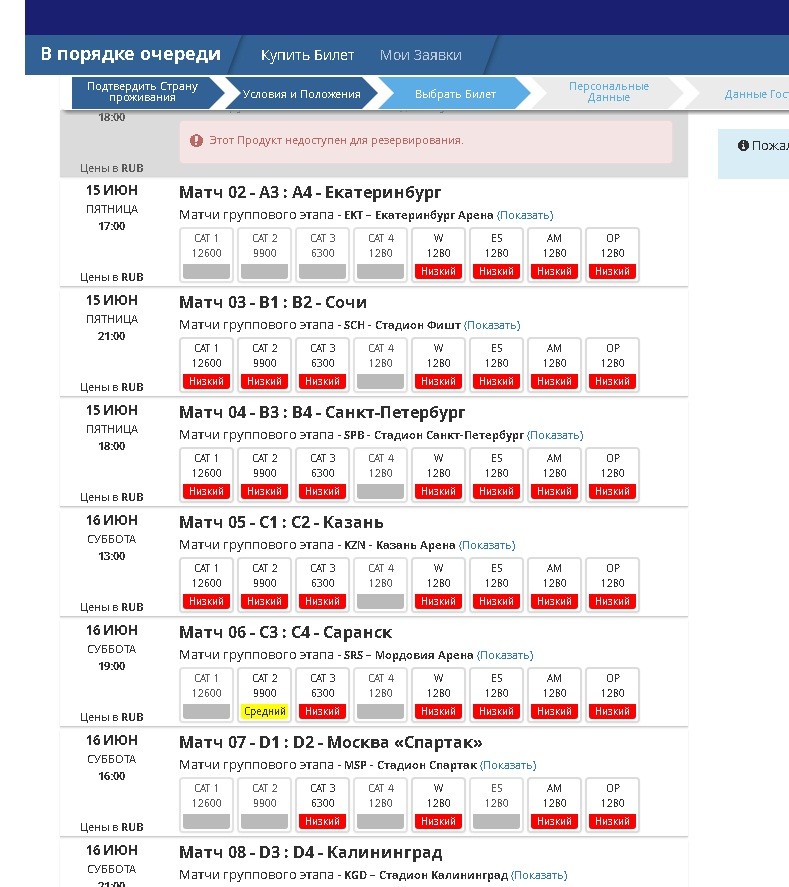Open the Персональные Данные step
The width and height of the screenshot is (789, 887).
pyautogui.click(x=609, y=92)
